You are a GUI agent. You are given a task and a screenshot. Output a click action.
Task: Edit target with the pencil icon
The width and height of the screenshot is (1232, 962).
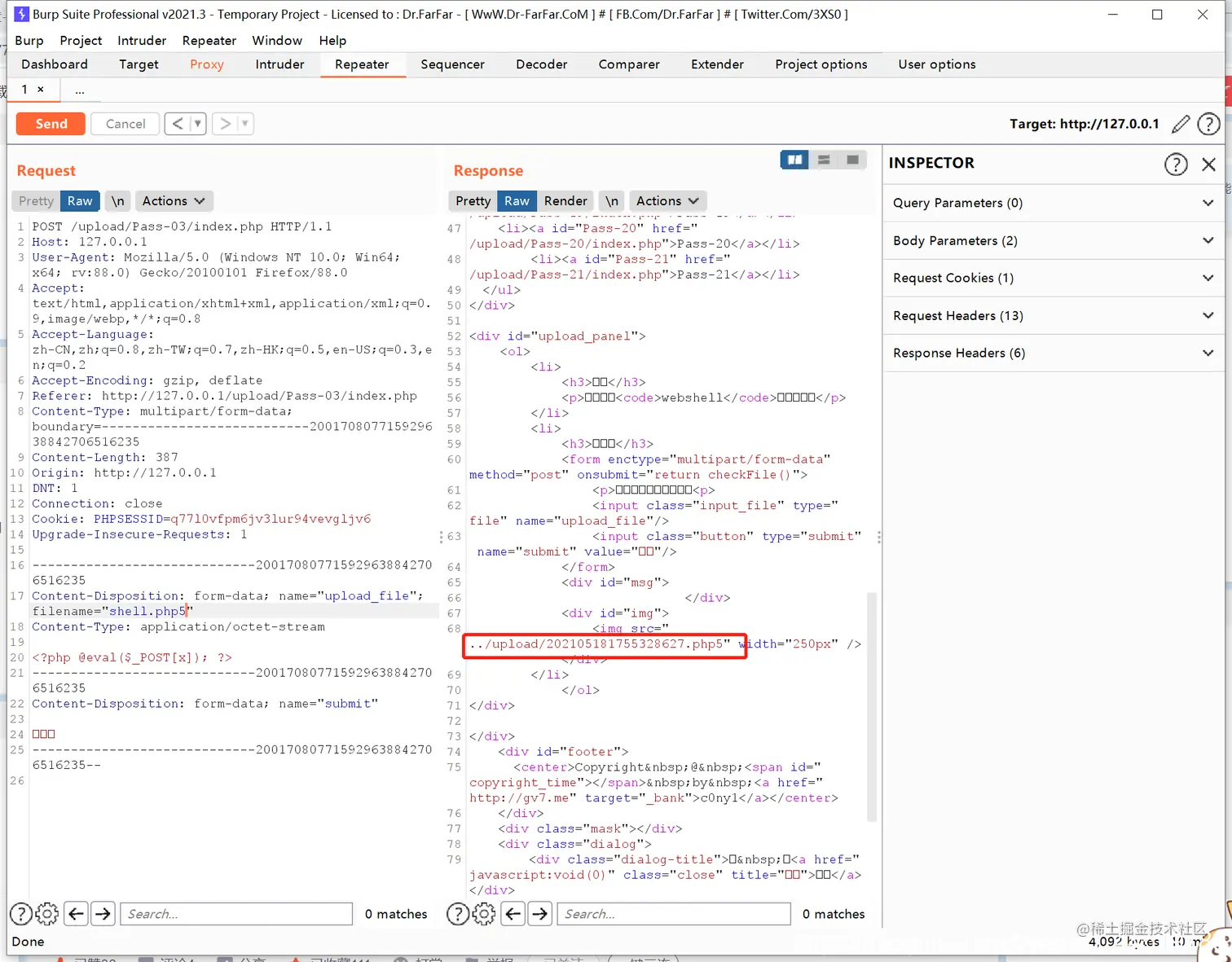pos(1181,124)
